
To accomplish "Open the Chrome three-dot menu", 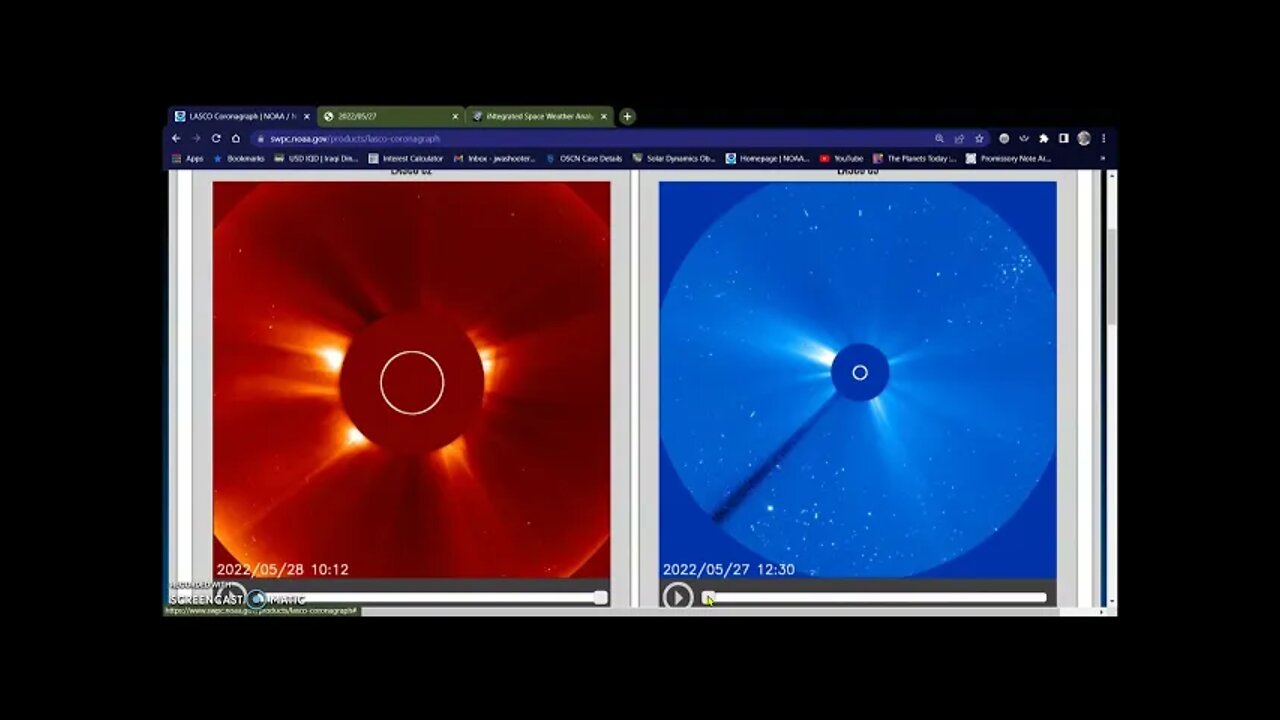I will (x=1103, y=139).
